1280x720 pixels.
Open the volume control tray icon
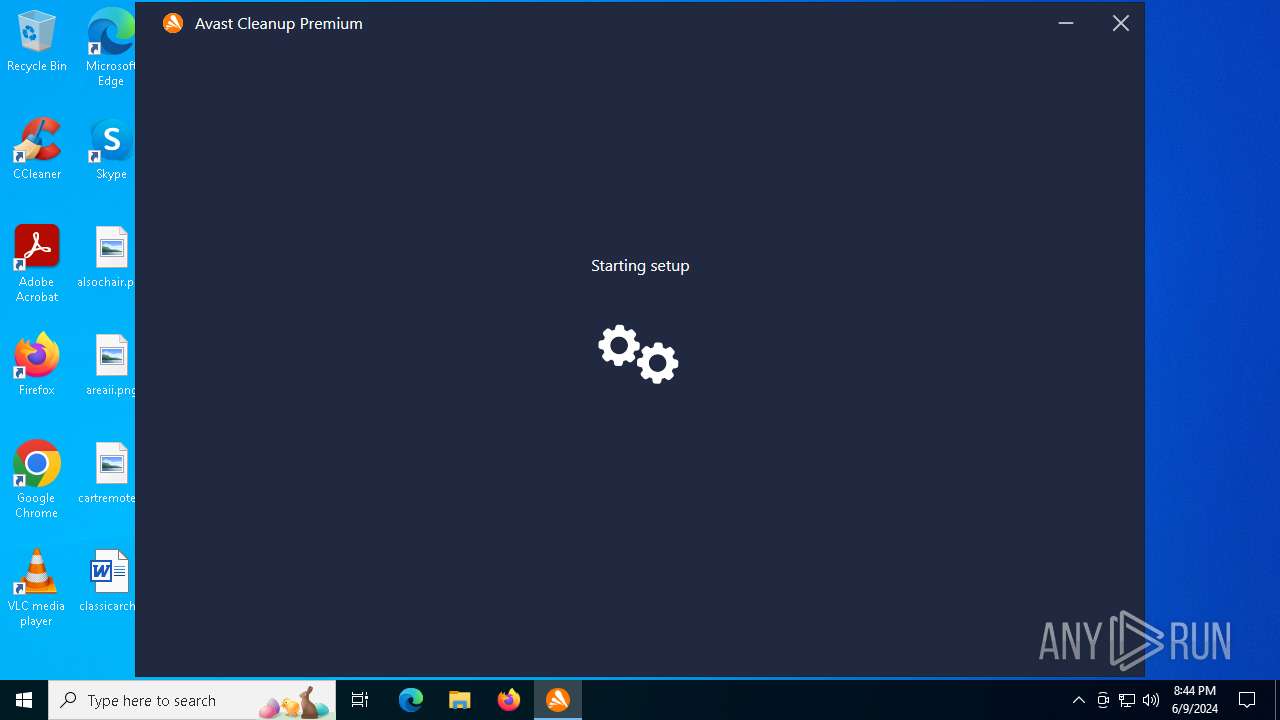[x=1151, y=700]
